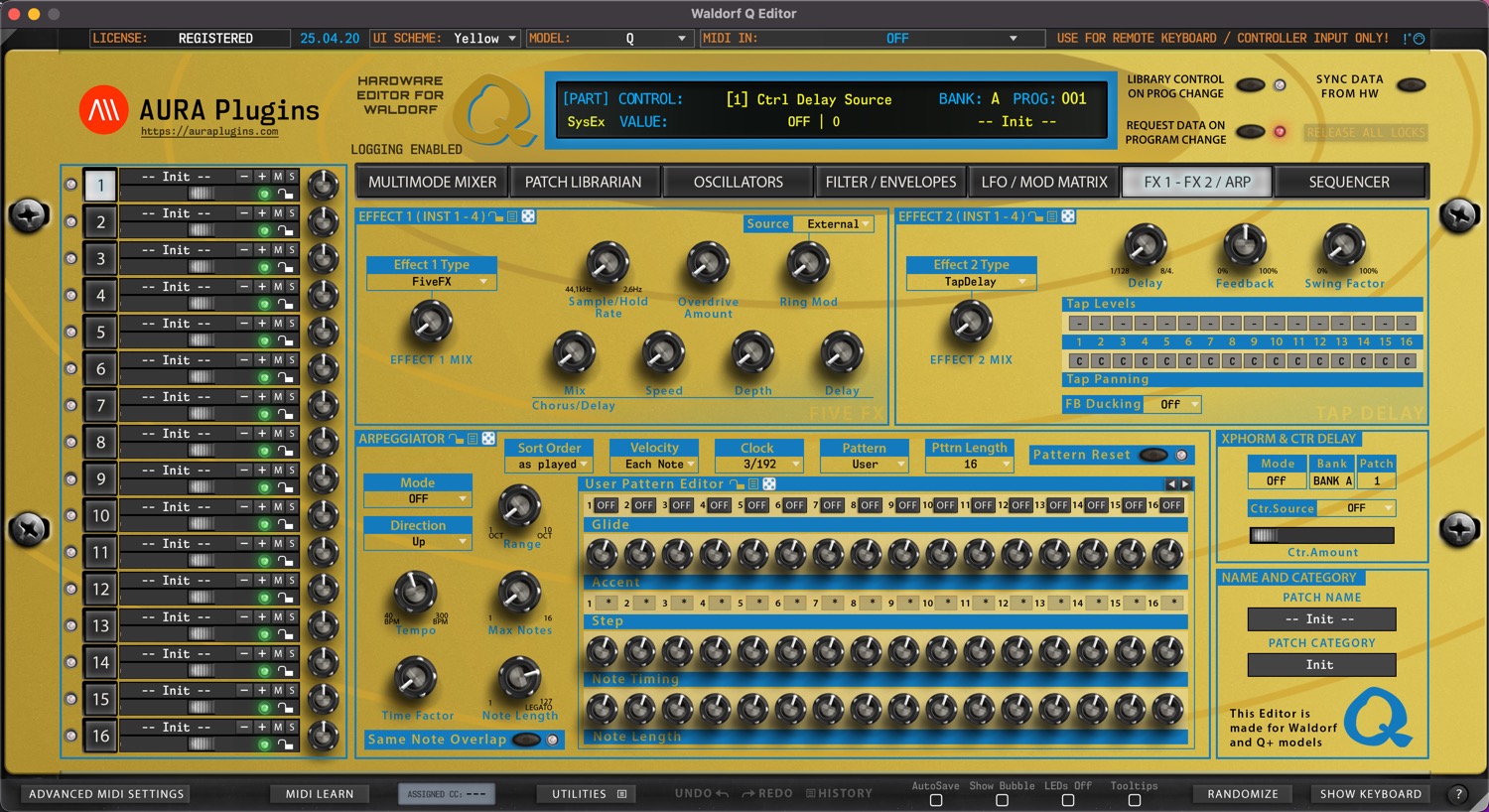Viewport: 1489px width, 812px height.
Task: Click the User Pattern Editor lock icon
Action: 737,484
